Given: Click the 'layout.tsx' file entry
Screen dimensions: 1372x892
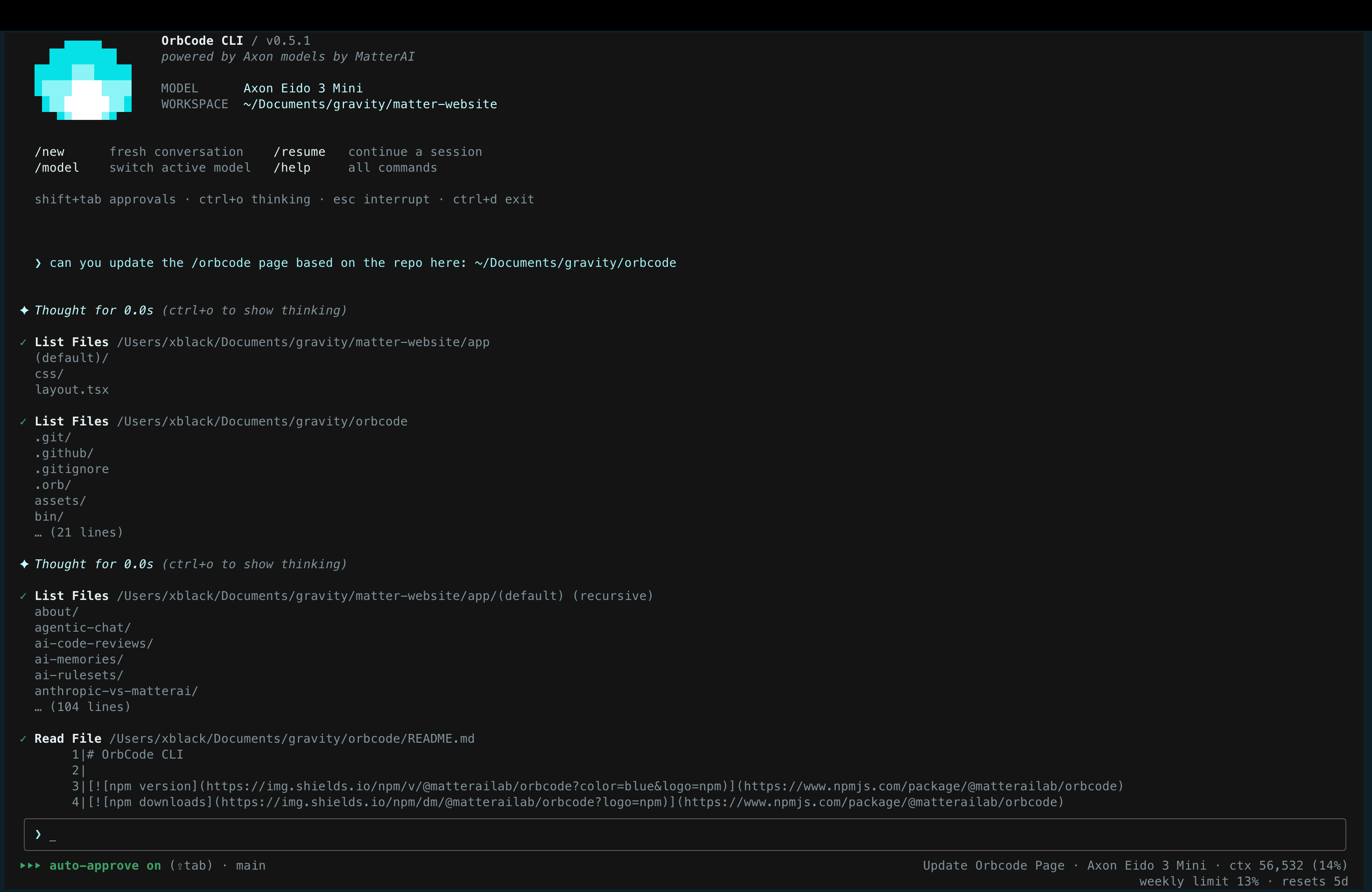Looking at the screenshot, I should tap(71, 390).
